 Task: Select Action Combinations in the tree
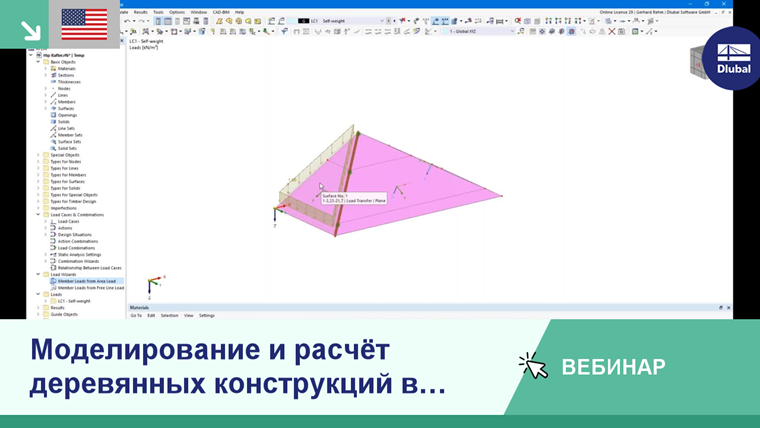(78, 241)
